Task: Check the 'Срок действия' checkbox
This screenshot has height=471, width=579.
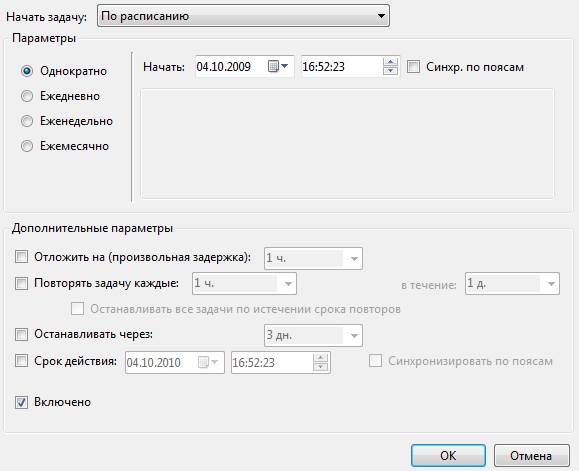Action: [x=21, y=361]
